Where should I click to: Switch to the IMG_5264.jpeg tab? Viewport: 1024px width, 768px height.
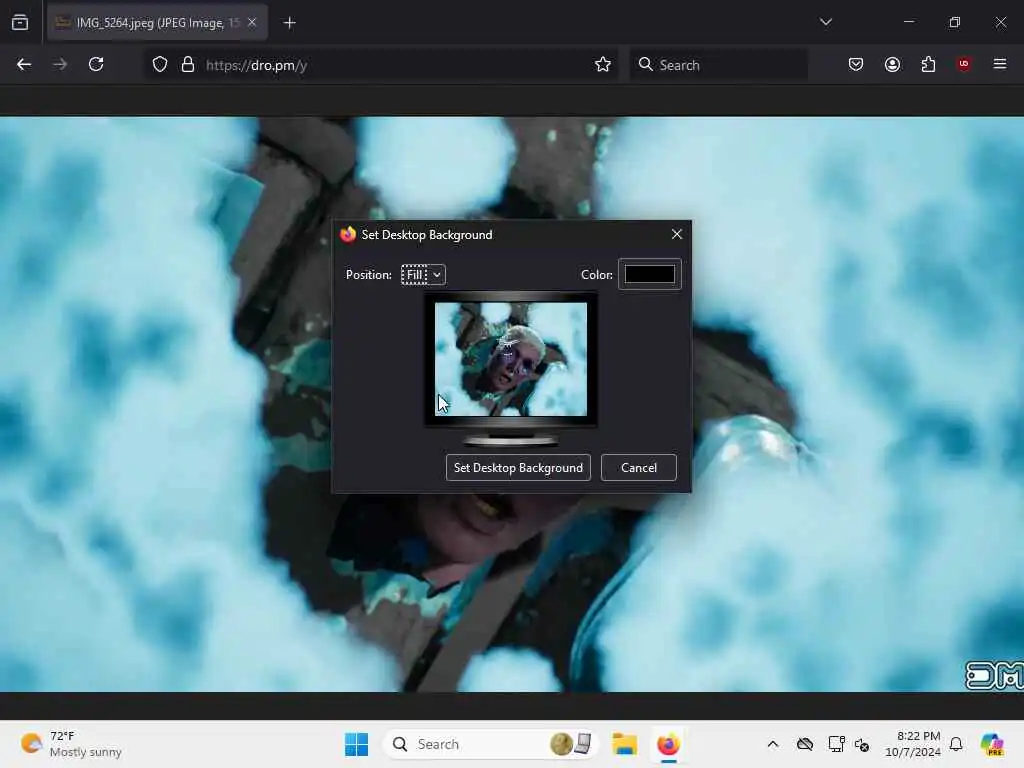157,22
